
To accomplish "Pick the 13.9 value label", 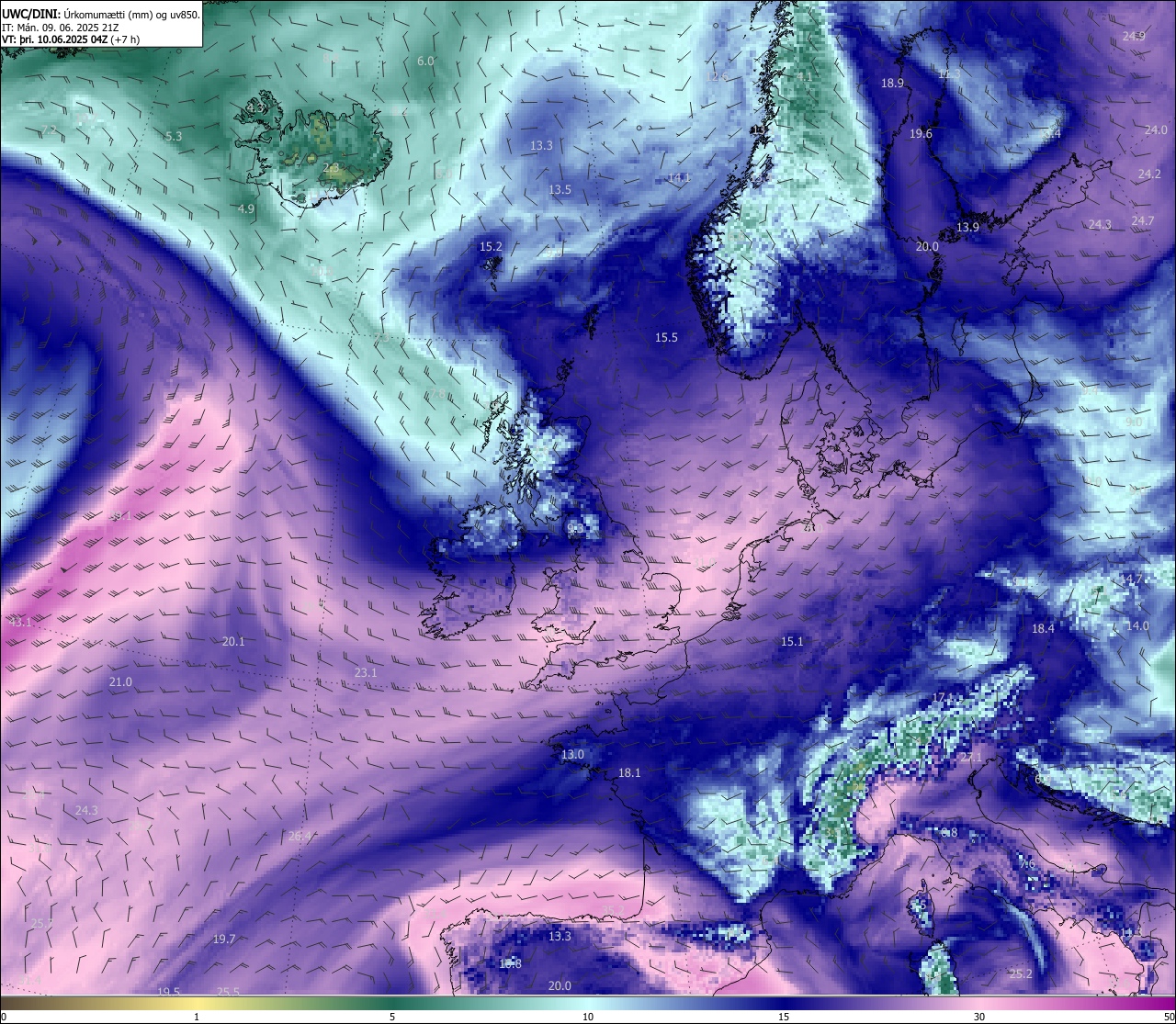I will click(x=968, y=228).
